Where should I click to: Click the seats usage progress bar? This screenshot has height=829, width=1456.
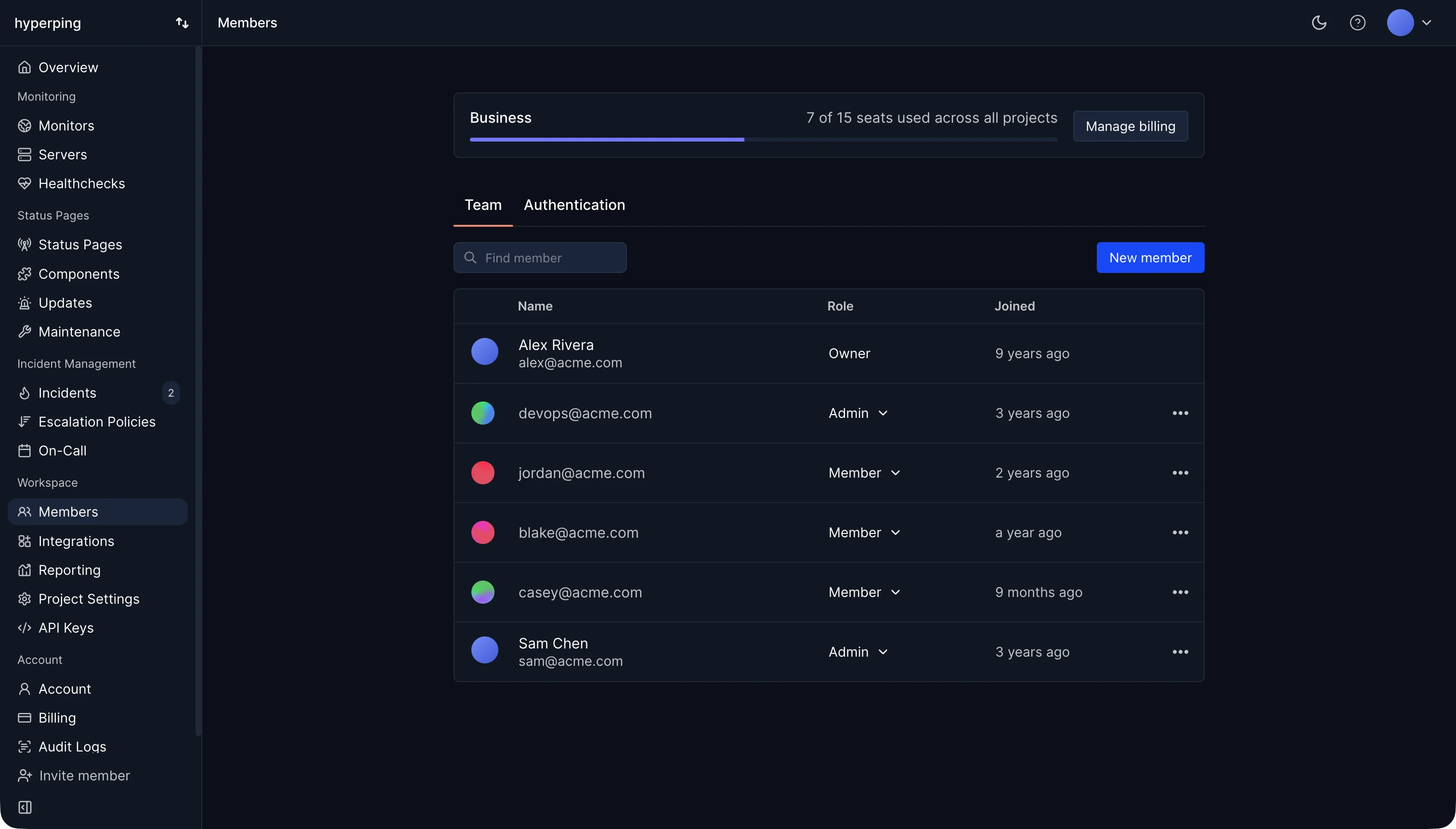click(x=763, y=140)
